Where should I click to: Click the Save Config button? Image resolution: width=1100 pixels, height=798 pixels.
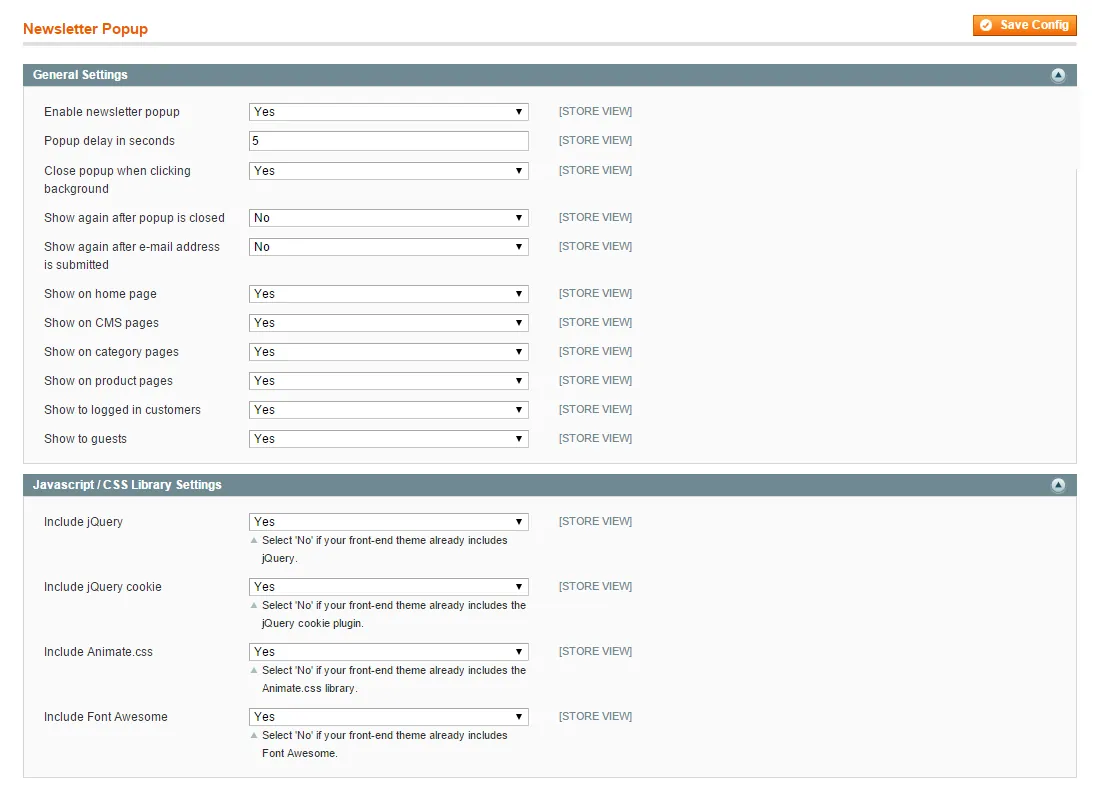coord(1024,25)
